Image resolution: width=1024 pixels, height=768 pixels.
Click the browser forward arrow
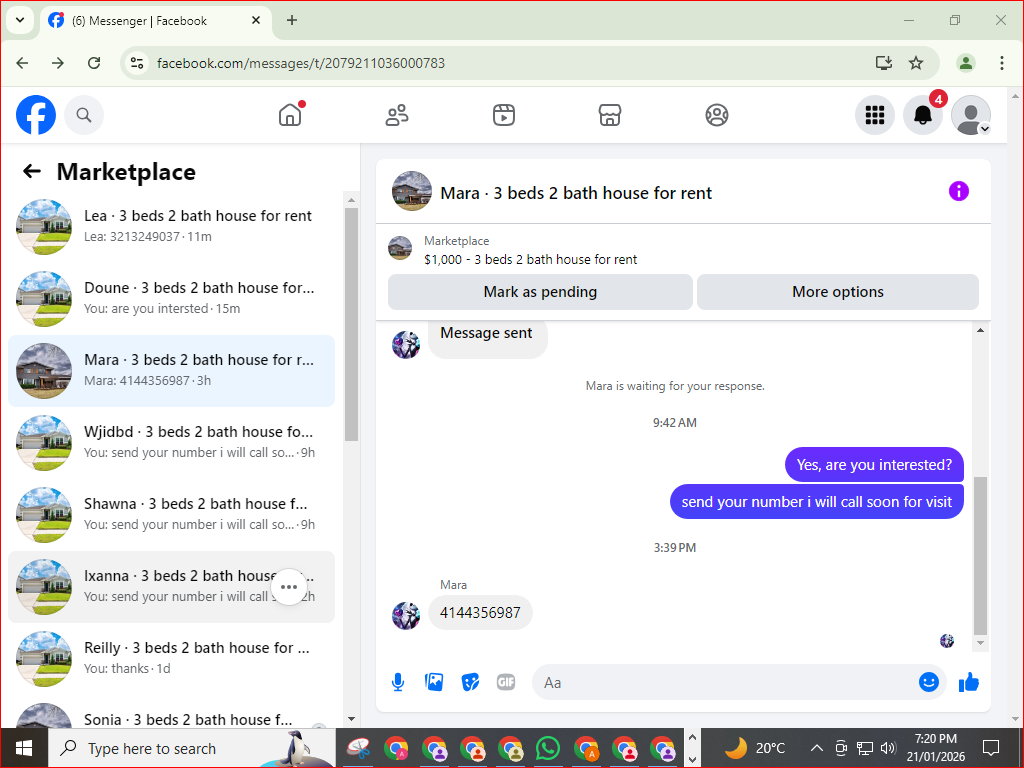pyautogui.click(x=58, y=63)
